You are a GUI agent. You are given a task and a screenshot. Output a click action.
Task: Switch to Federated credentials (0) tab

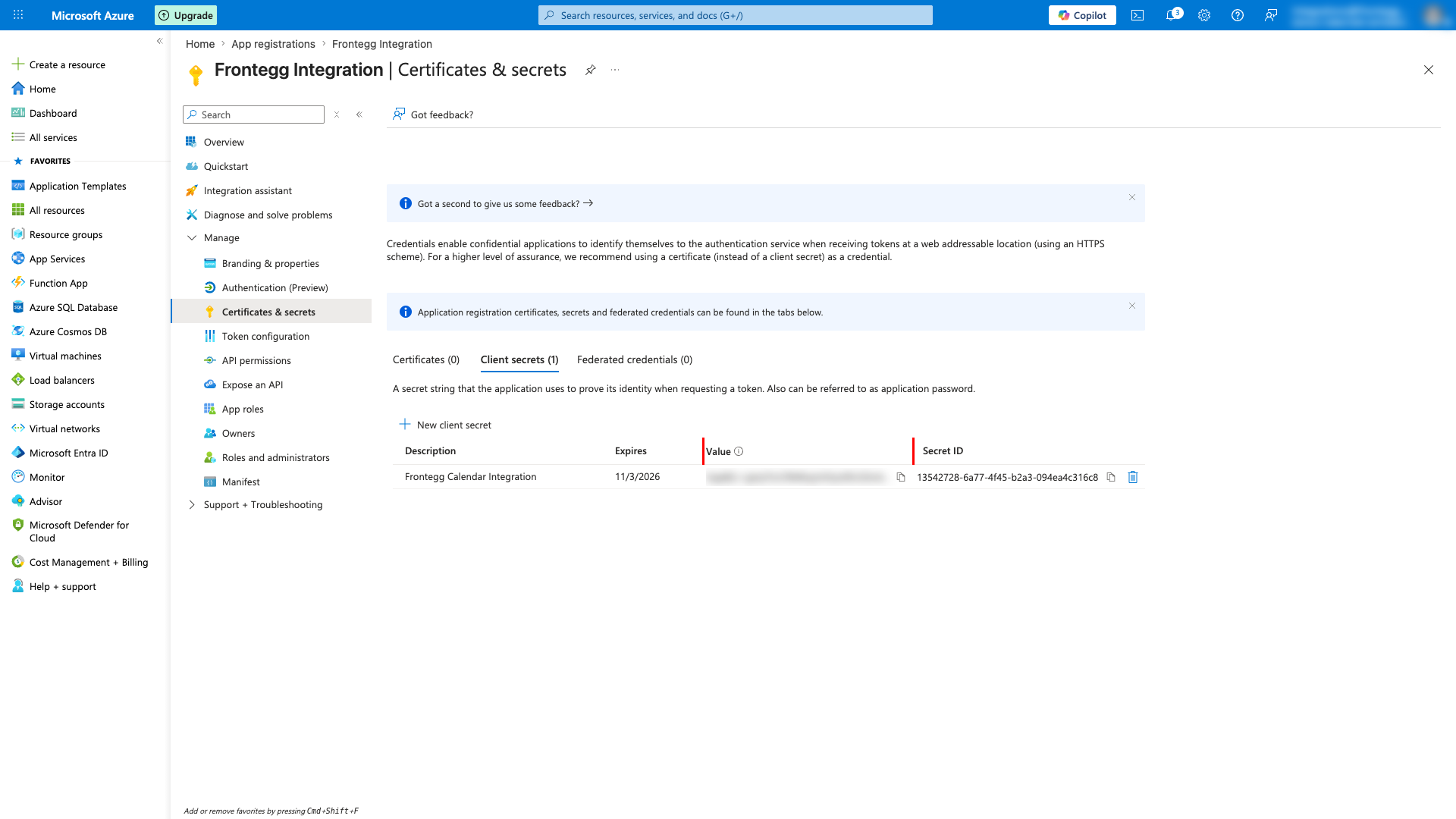click(x=635, y=360)
